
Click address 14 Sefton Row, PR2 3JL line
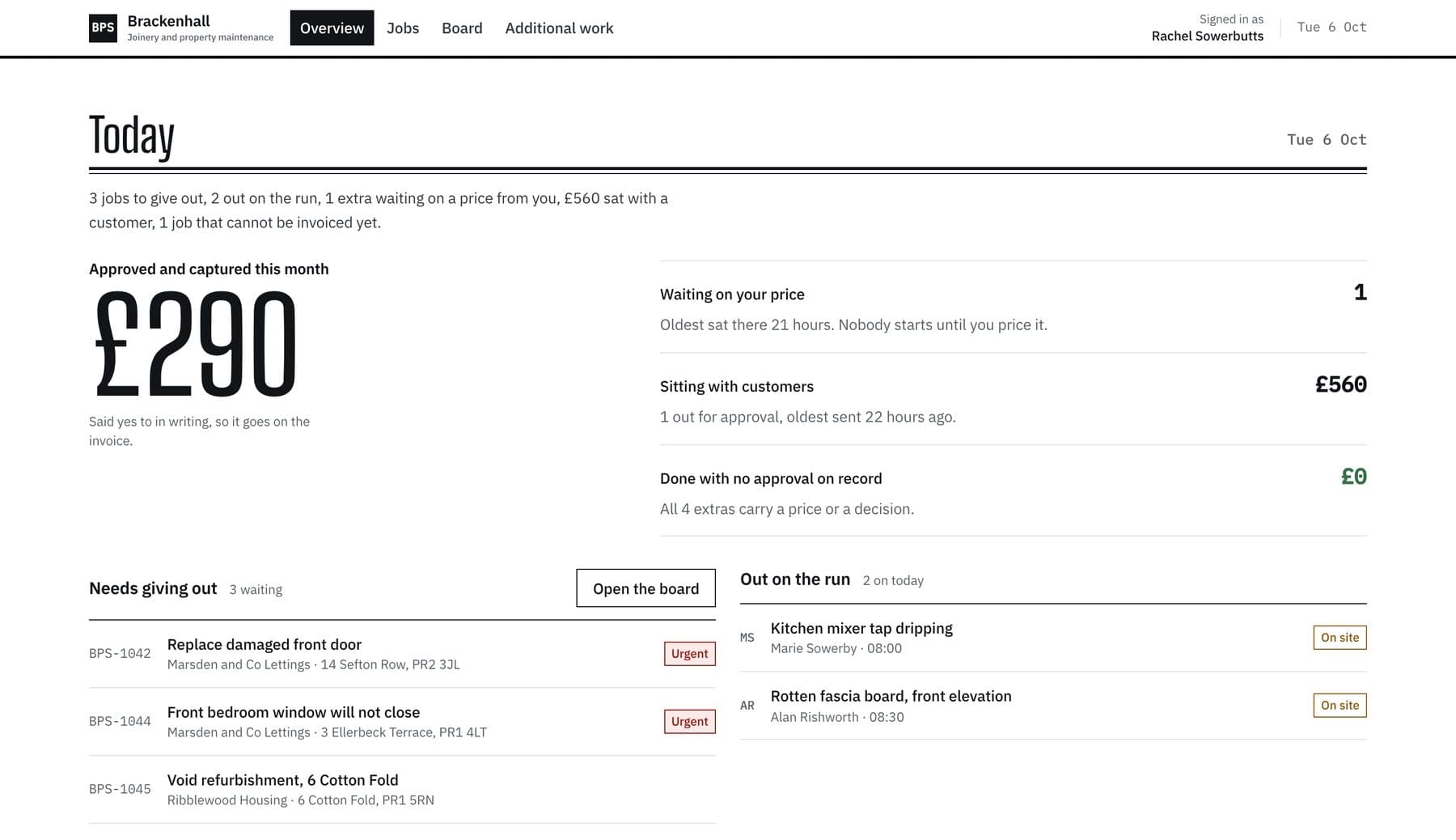pos(390,664)
